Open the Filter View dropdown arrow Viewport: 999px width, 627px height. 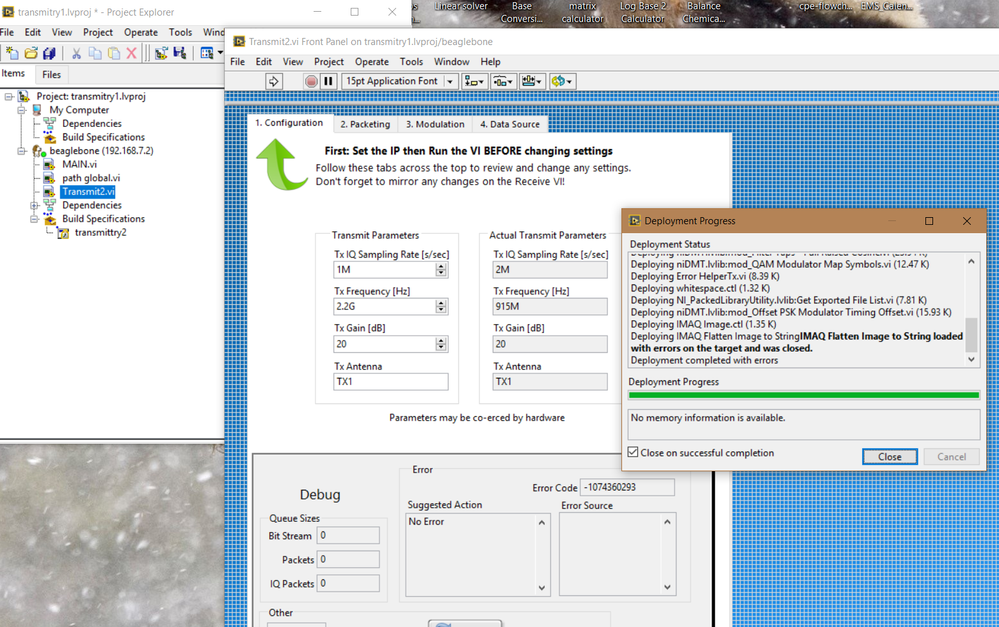tap(220, 53)
